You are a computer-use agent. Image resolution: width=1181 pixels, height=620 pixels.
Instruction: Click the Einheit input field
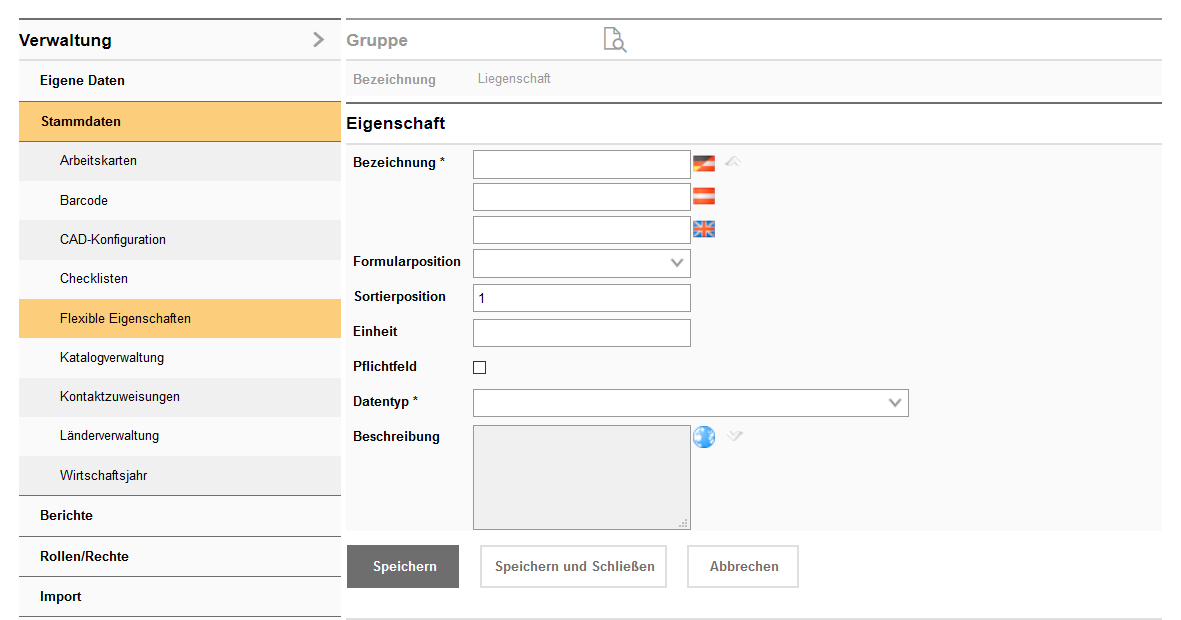tap(581, 332)
